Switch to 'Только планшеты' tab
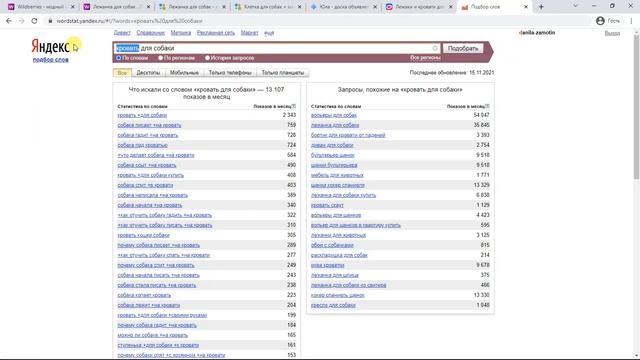The height and width of the screenshot is (360, 640). click(283, 73)
